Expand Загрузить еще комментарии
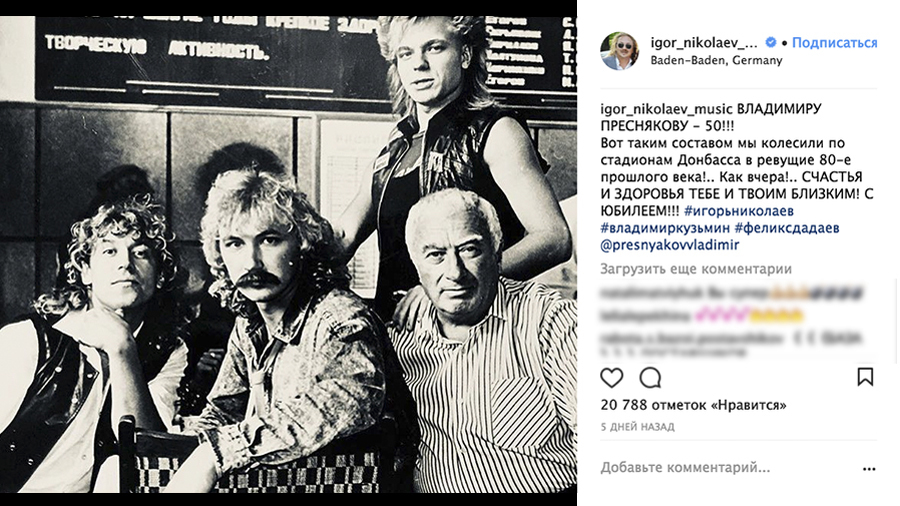The height and width of the screenshot is (506, 900). [696, 268]
